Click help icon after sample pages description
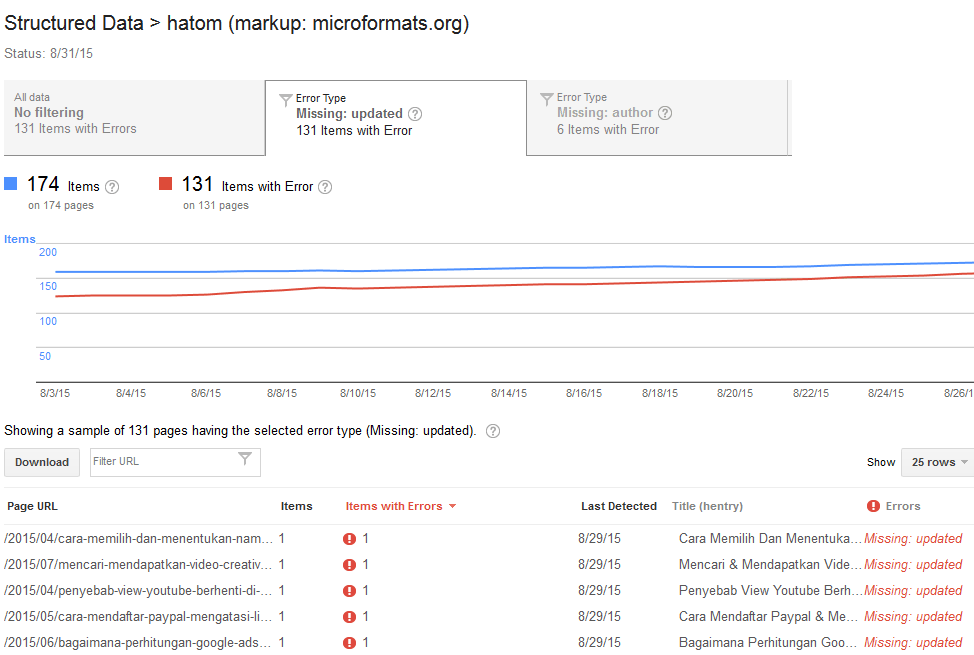The height and width of the screenshot is (655, 974). [493, 431]
